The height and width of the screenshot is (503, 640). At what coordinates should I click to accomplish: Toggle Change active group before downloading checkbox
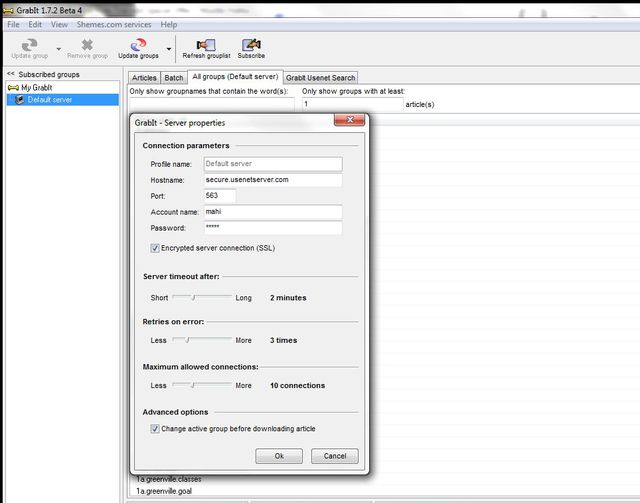click(x=155, y=429)
